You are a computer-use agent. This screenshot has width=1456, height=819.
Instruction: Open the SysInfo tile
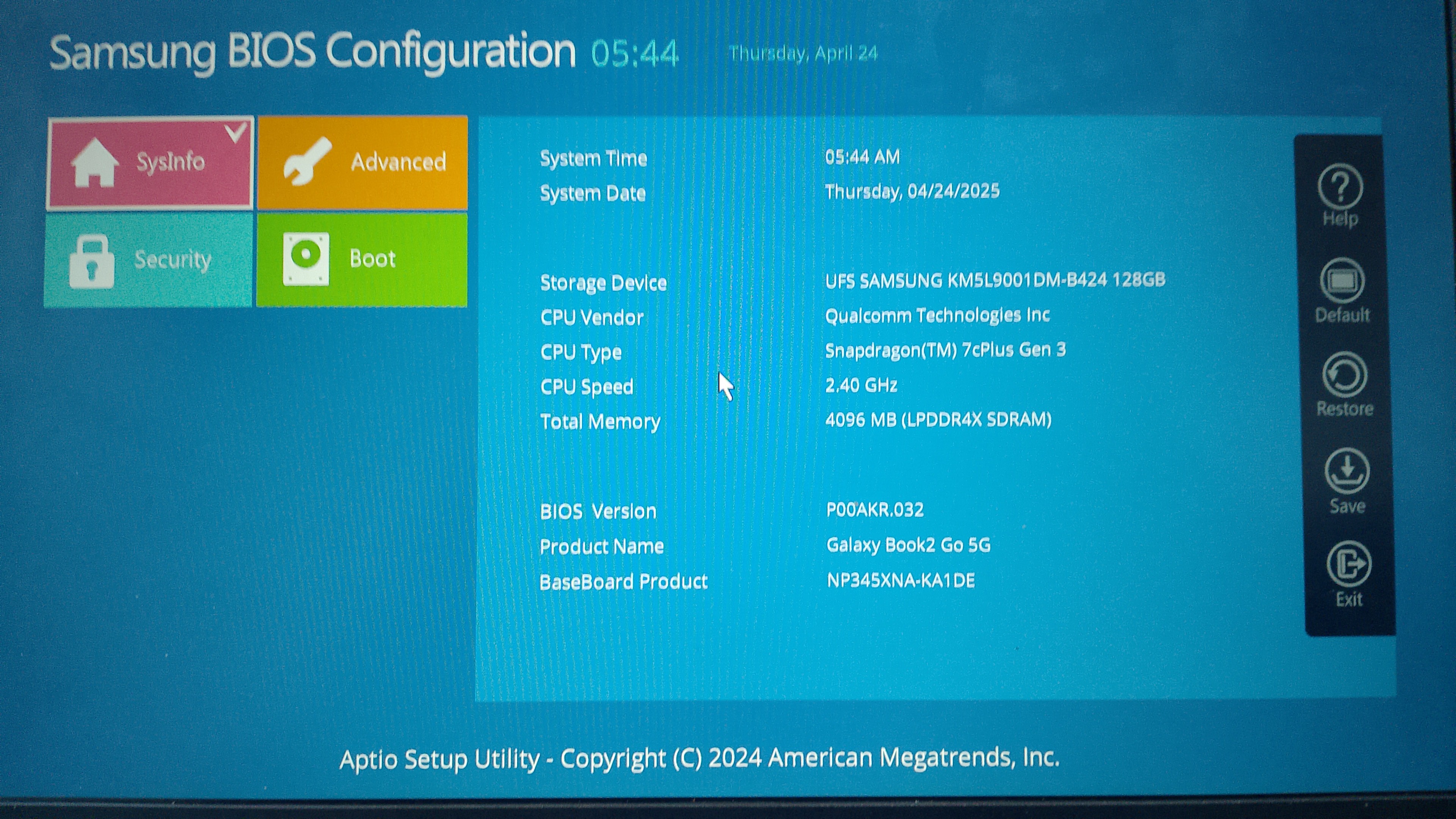coord(150,163)
